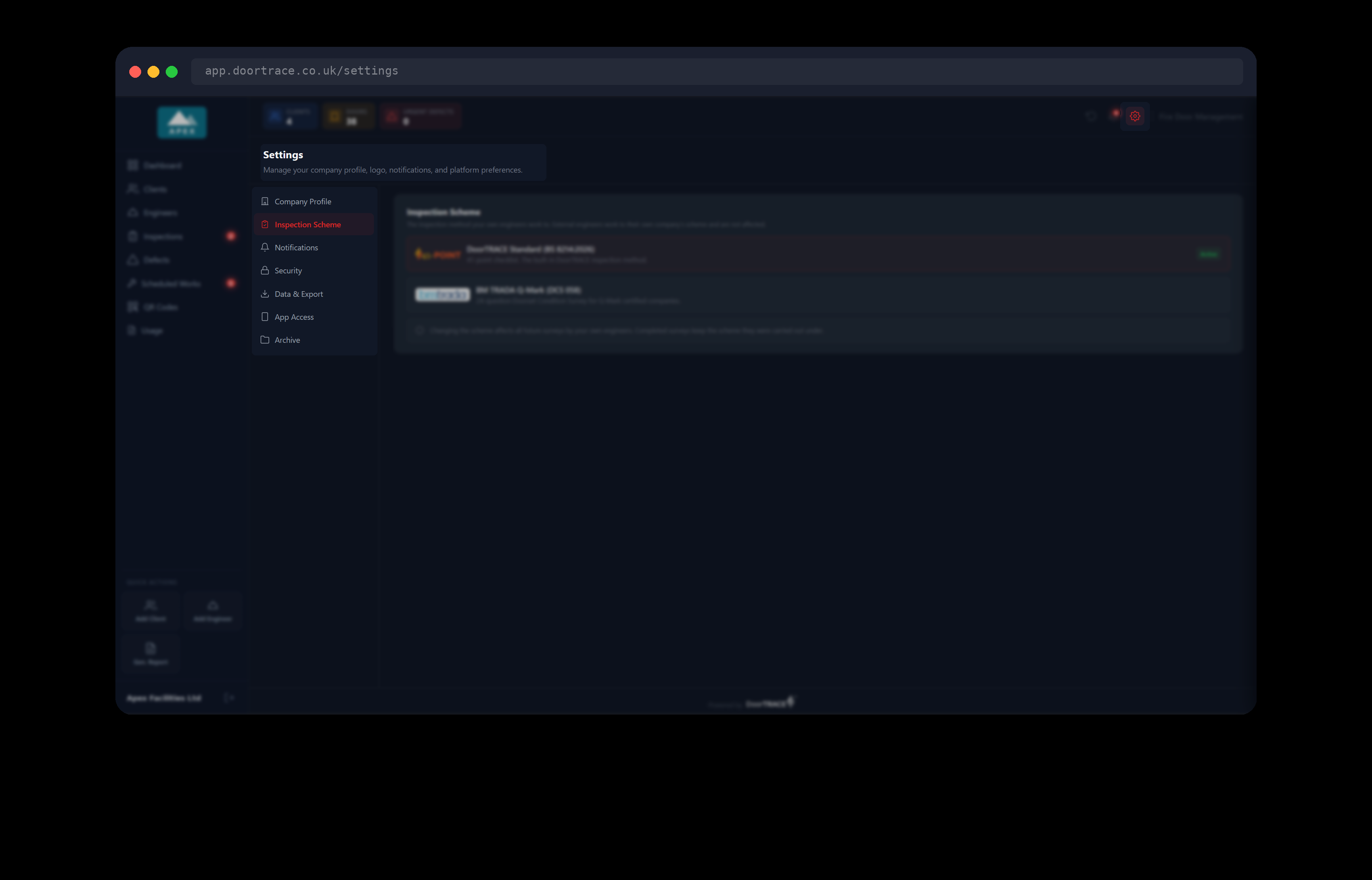Select the BM TRADA Q-Mark scheme option
Viewport: 1372px width, 880px height.
coord(818,295)
